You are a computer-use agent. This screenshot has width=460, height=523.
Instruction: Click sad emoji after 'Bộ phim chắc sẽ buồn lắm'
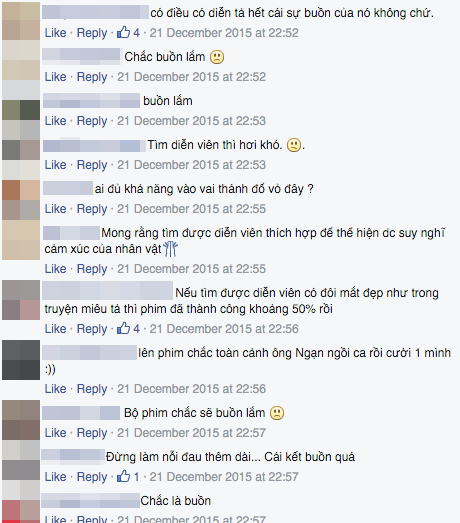coord(277,413)
